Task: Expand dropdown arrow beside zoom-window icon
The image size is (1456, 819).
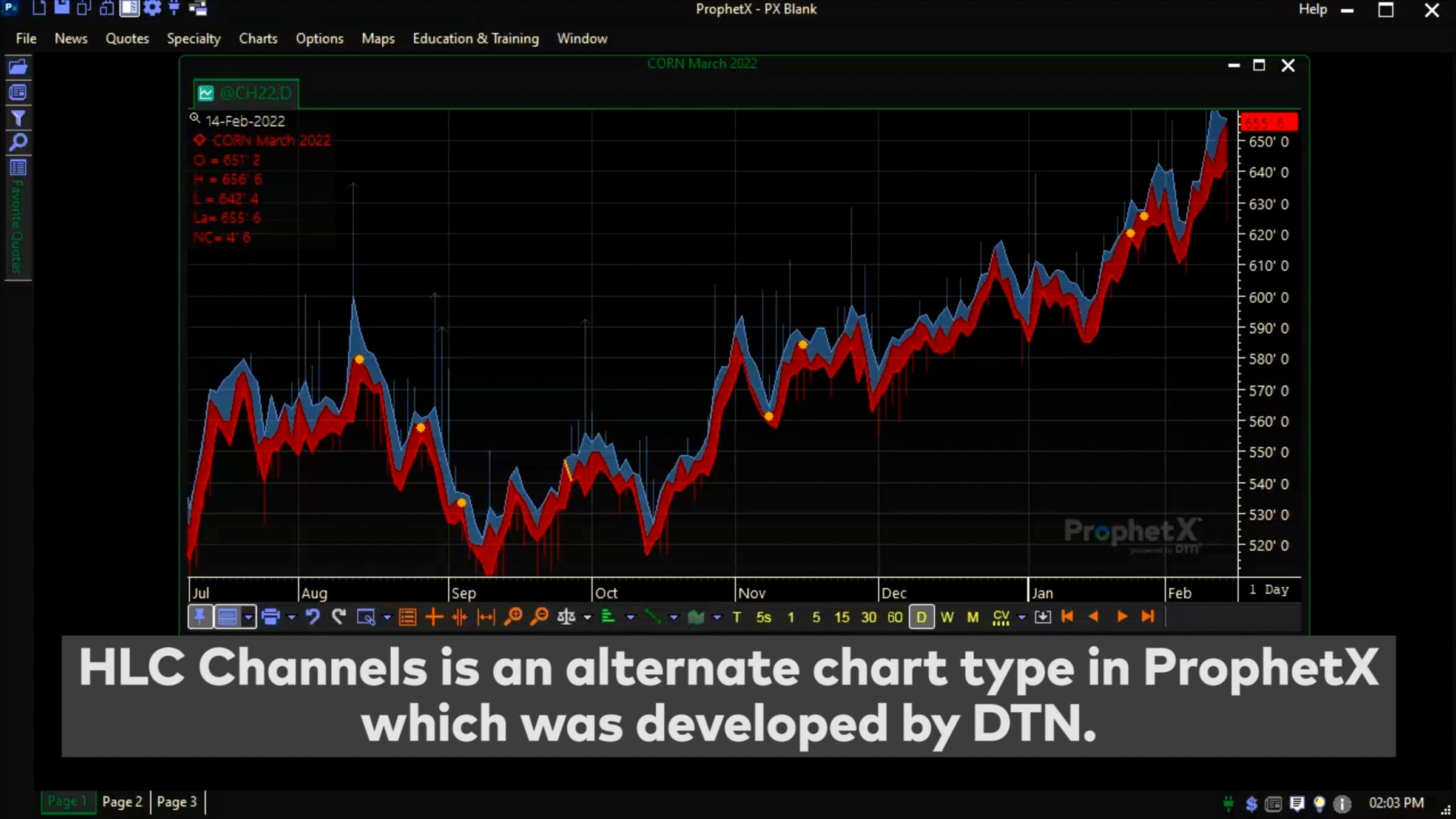Action: pyautogui.click(x=387, y=618)
